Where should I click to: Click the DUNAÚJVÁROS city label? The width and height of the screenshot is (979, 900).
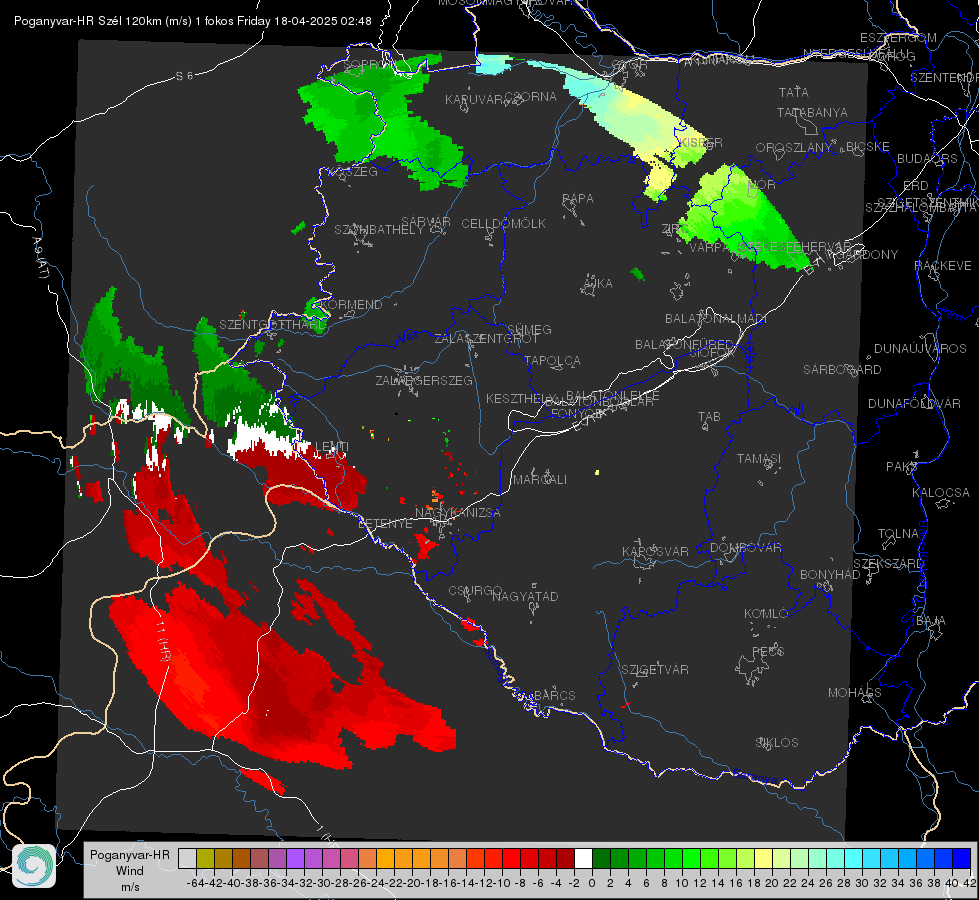click(x=920, y=349)
